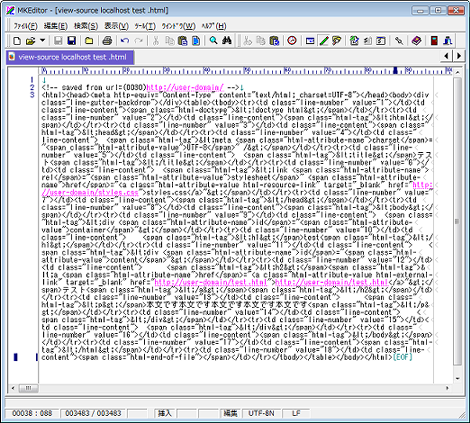Click the user-domain/styles.css link text
470x423 pixels.
click(90, 193)
